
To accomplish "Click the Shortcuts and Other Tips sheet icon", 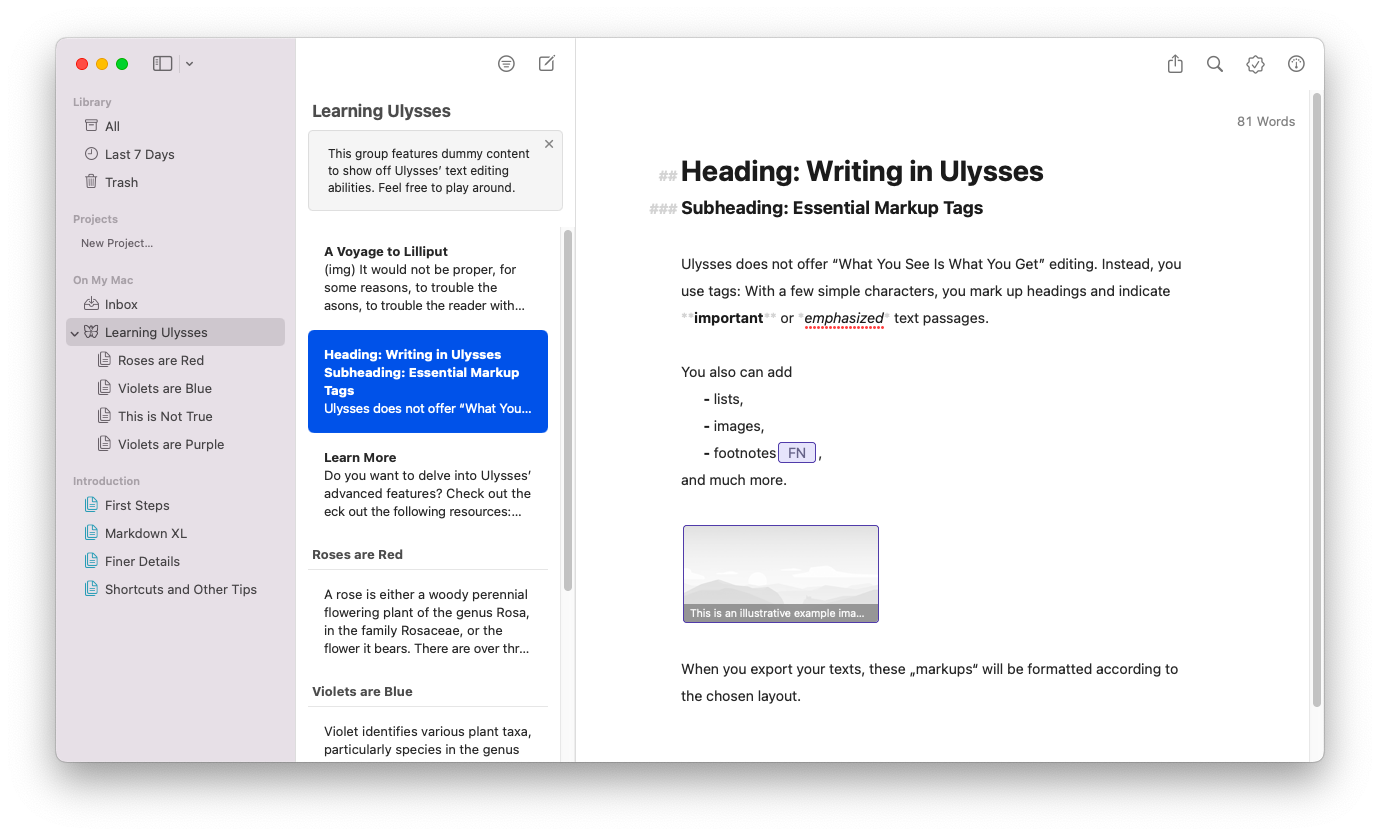I will pyautogui.click(x=91, y=589).
